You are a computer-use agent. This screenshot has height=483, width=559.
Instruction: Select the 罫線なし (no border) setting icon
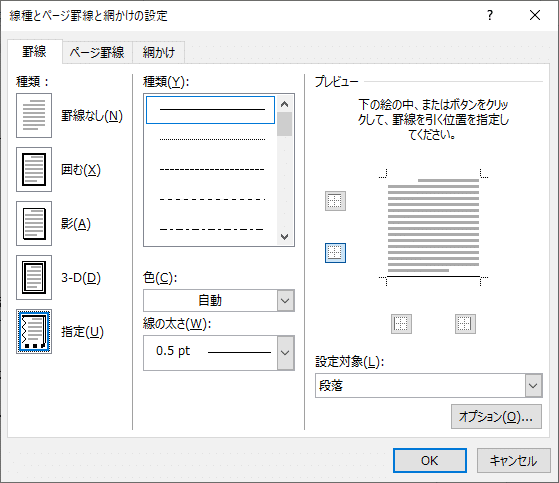click(x=34, y=115)
